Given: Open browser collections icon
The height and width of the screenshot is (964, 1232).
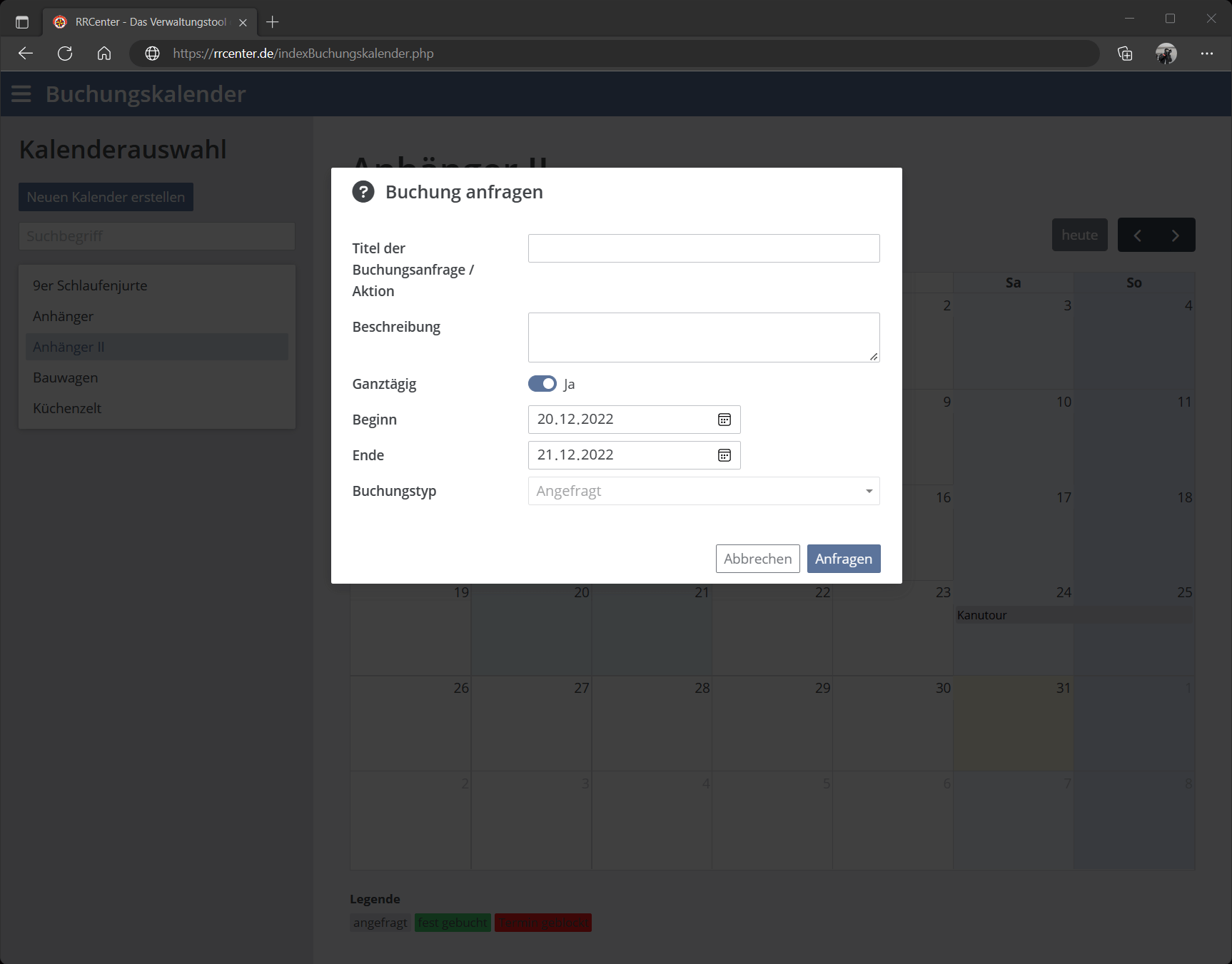Looking at the screenshot, I should point(1125,54).
